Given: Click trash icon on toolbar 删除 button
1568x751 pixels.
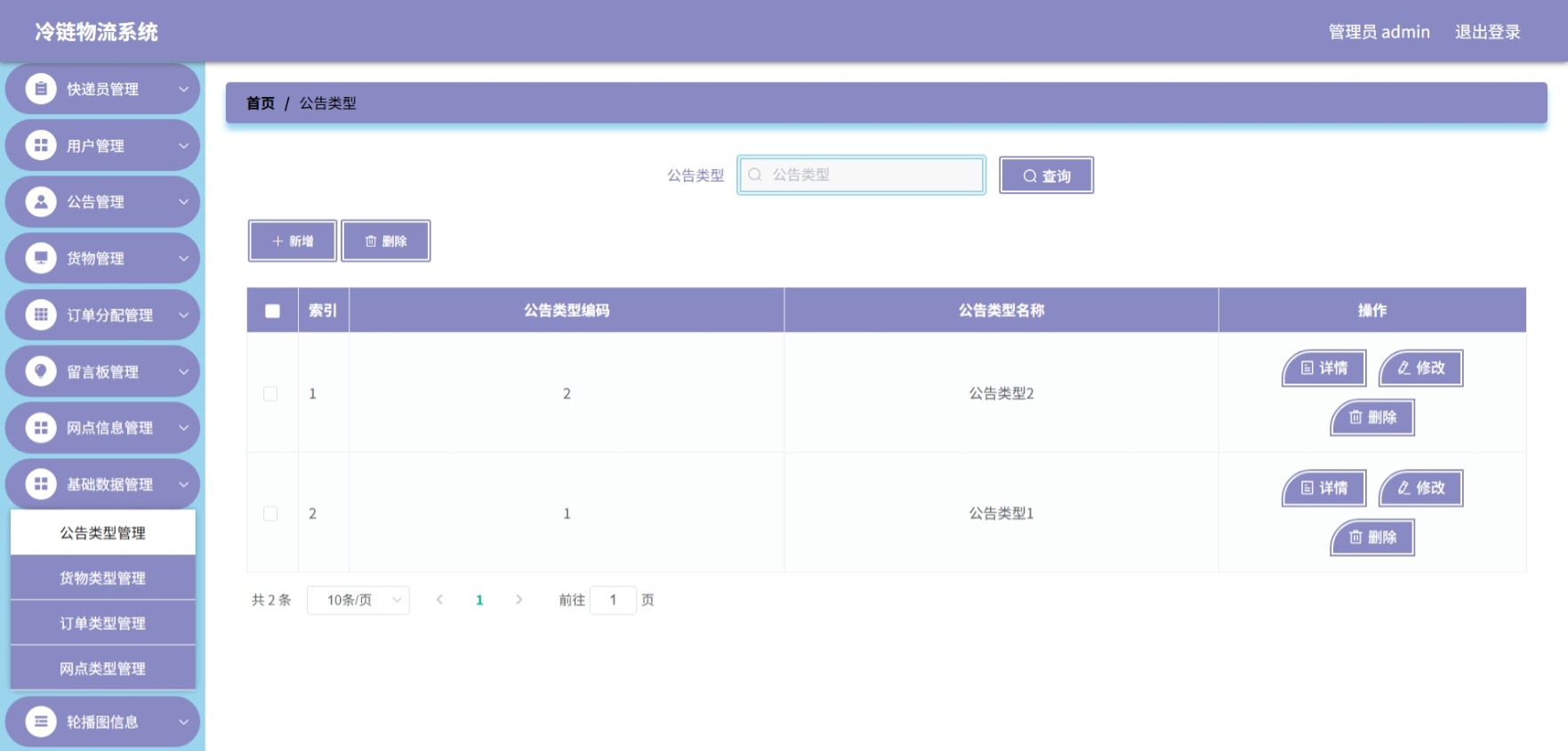Looking at the screenshot, I should tap(371, 241).
